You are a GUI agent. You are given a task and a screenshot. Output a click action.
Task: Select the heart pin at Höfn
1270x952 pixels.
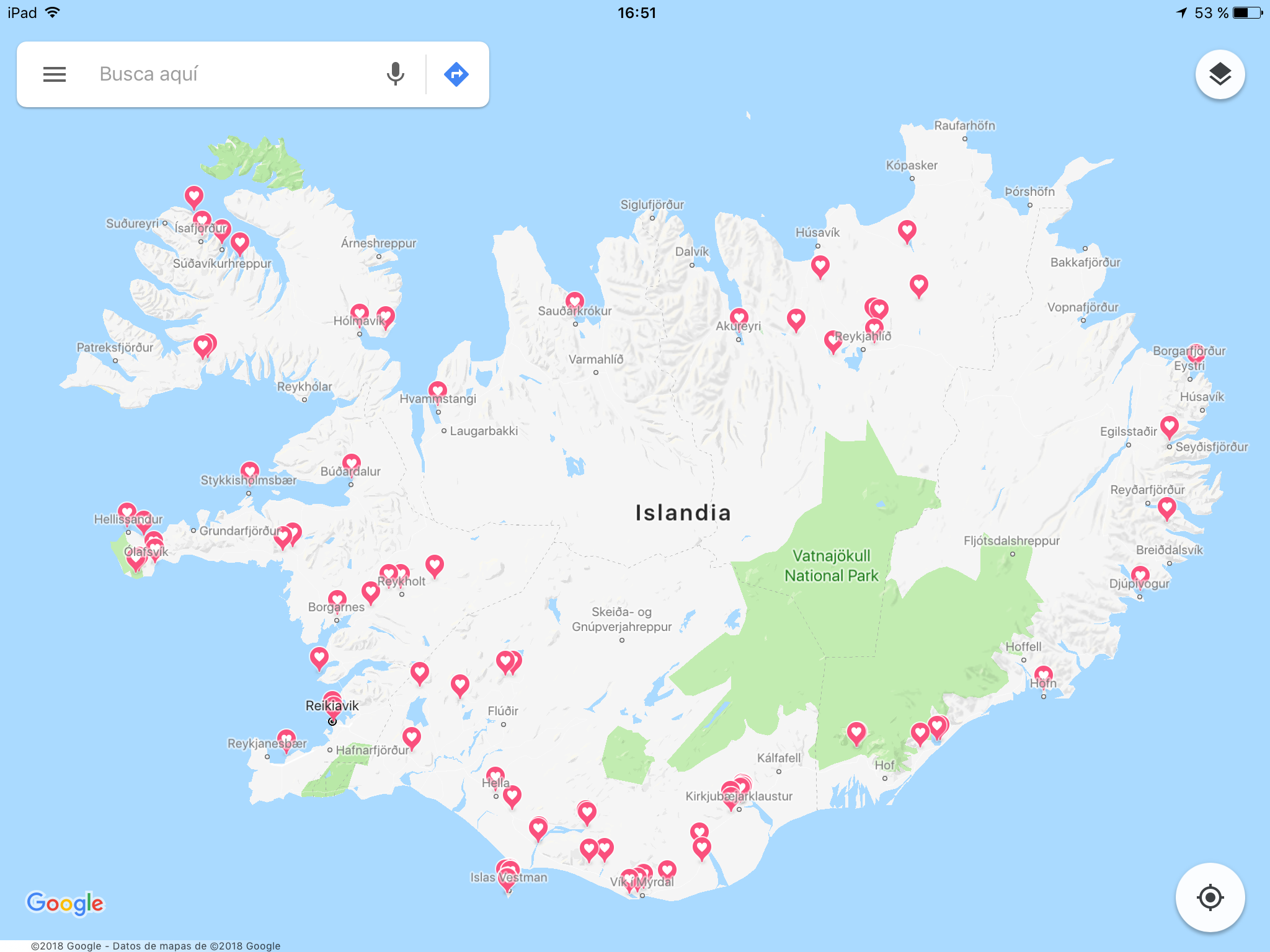click(x=1044, y=676)
